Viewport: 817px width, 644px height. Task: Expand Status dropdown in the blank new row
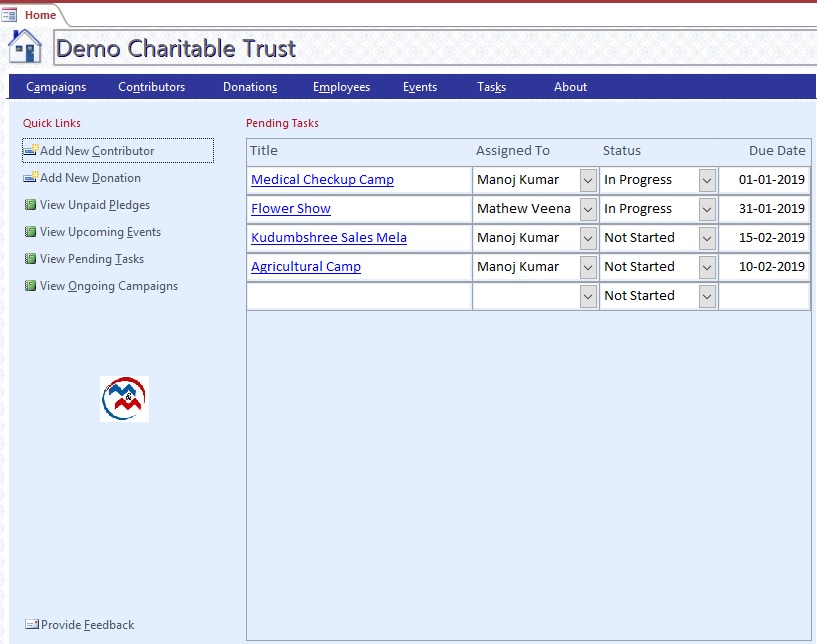(707, 296)
